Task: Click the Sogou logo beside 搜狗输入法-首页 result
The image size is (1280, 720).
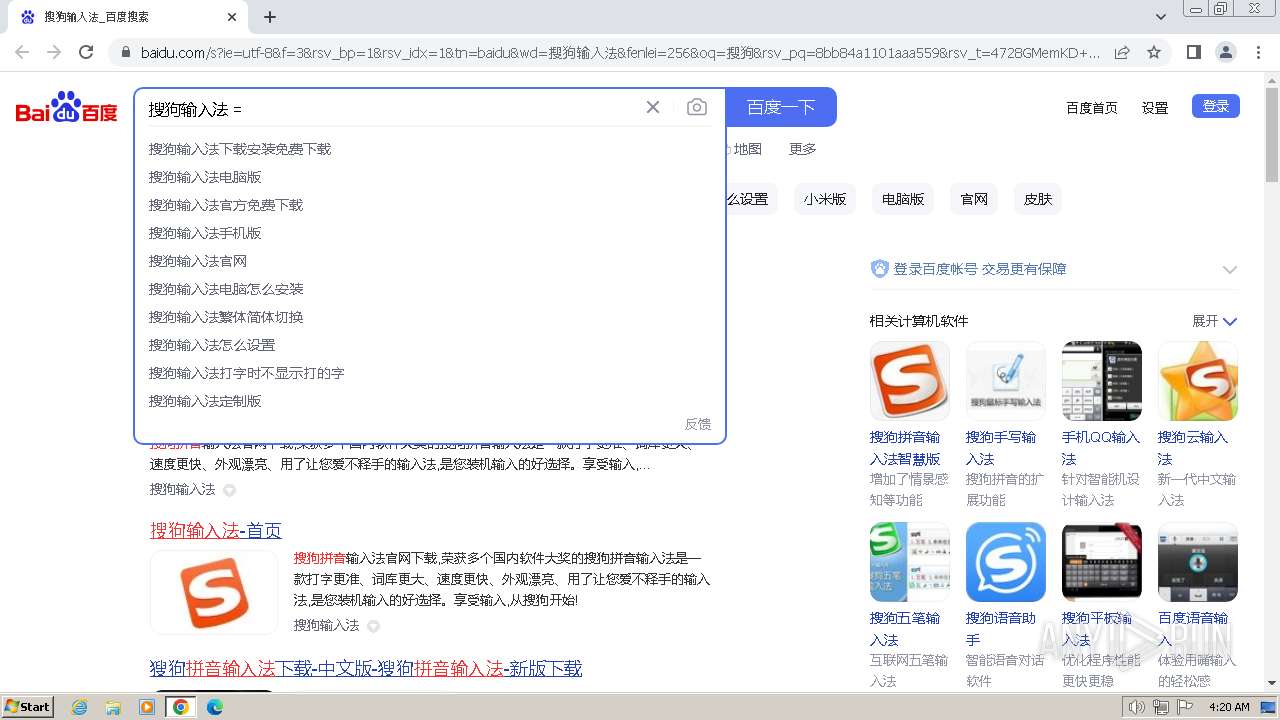Action: [214, 592]
